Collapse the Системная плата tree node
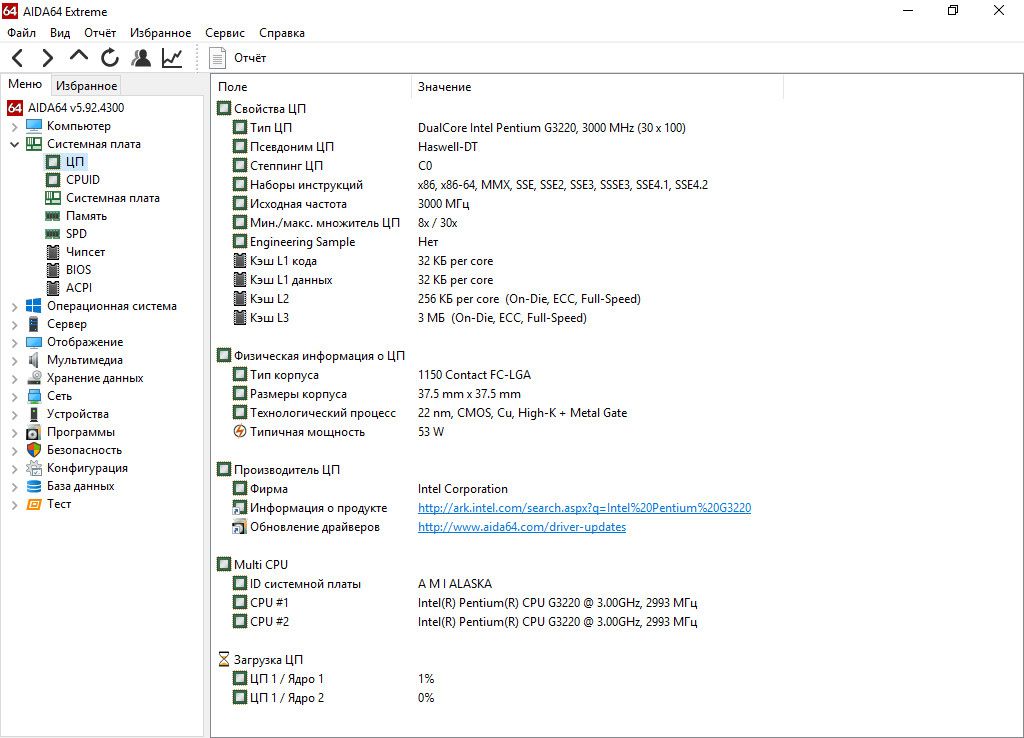 click(14, 144)
